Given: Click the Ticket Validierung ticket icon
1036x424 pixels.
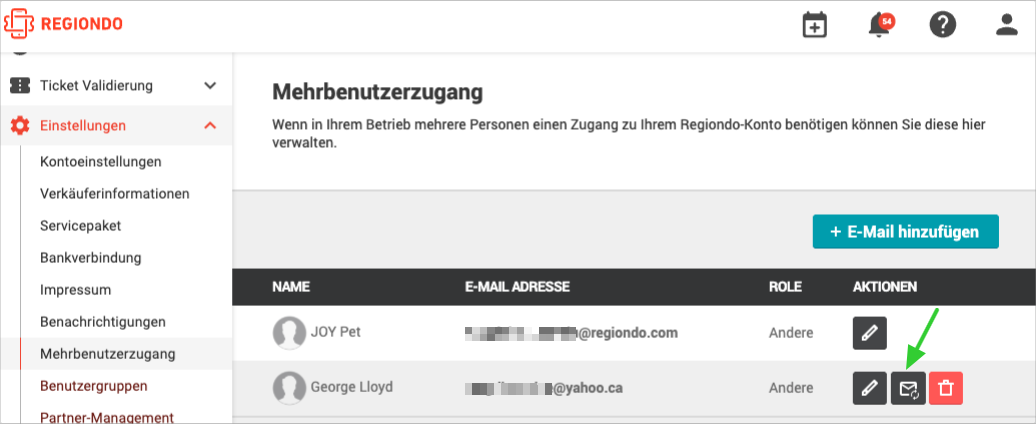Looking at the screenshot, I should [x=20, y=85].
